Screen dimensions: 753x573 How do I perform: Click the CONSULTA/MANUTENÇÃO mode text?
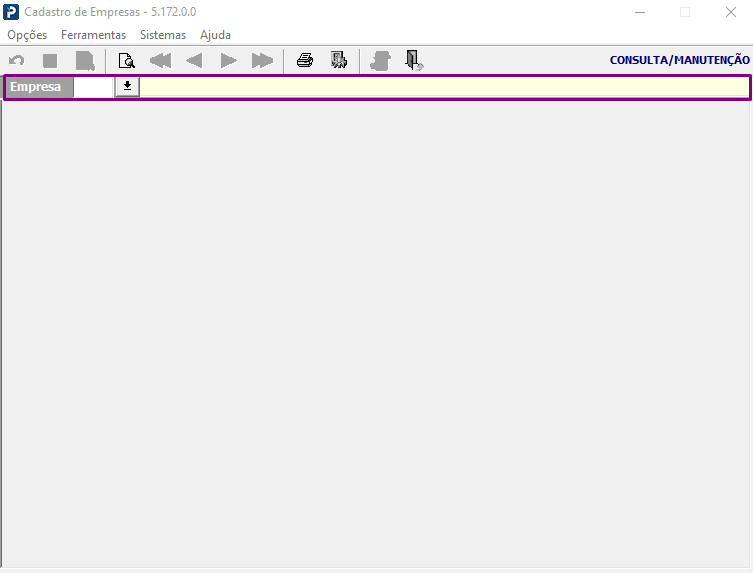tap(680, 60)
